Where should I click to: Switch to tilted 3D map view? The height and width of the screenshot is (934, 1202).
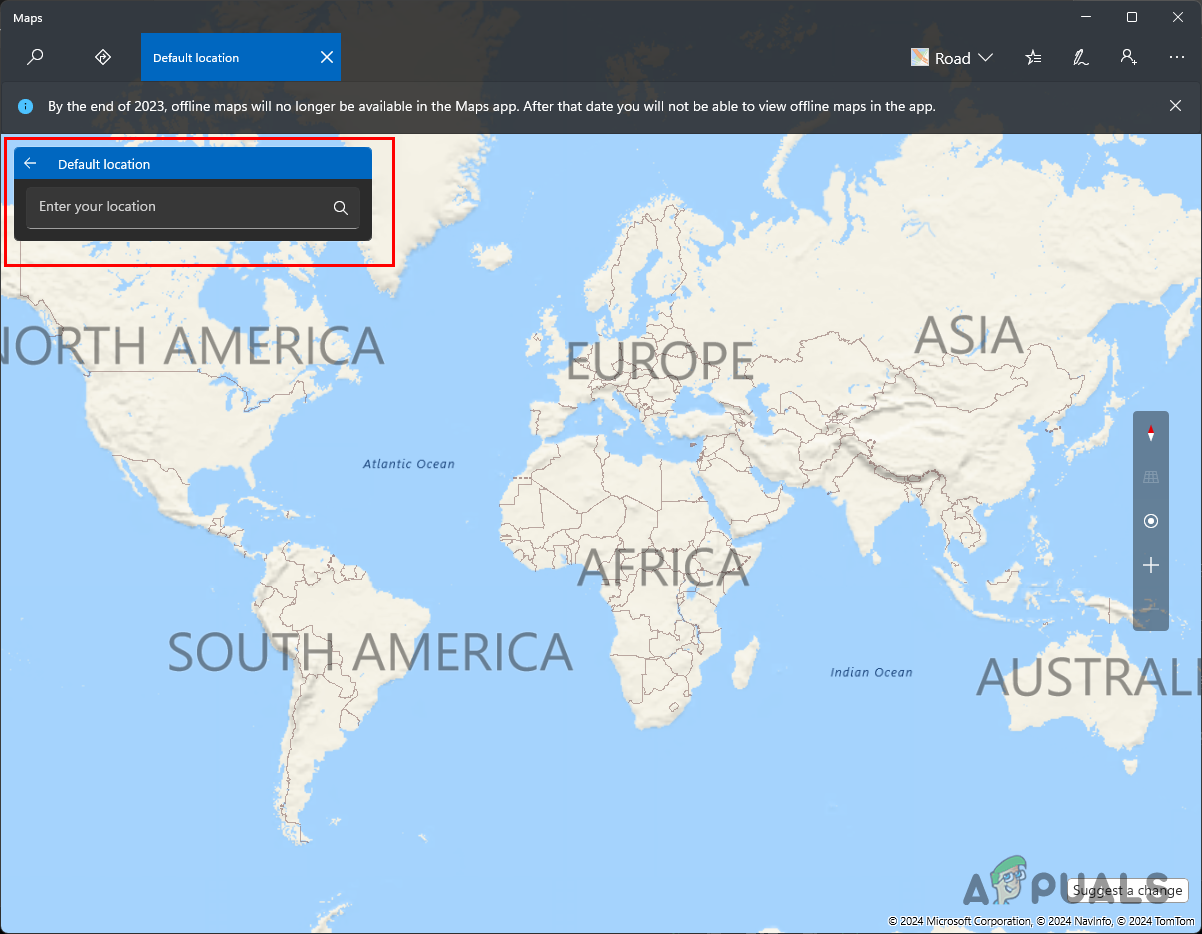point(1150,476)
